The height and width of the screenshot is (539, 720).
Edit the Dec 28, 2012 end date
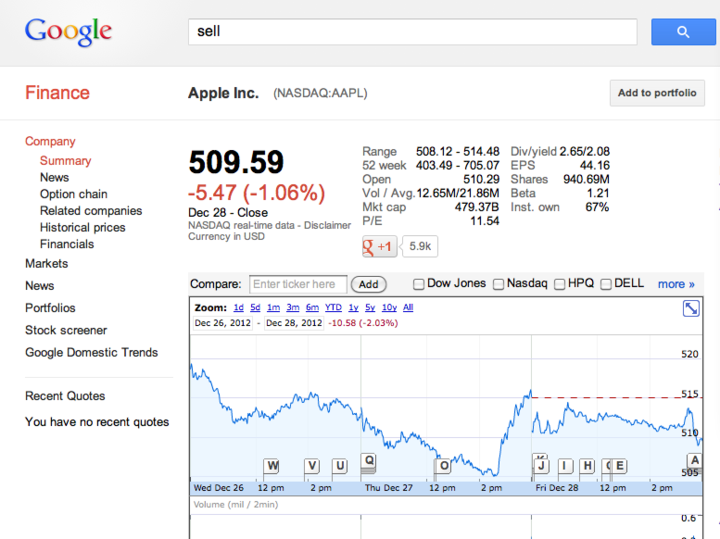coord(294,323)
